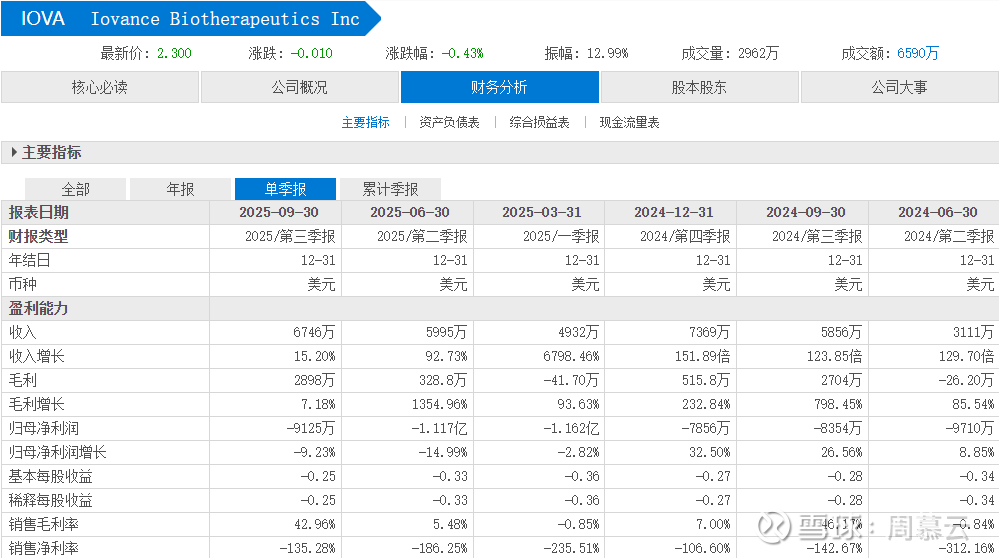
Task: Click the 2024-09-30 column header
Action: (805, 212)
